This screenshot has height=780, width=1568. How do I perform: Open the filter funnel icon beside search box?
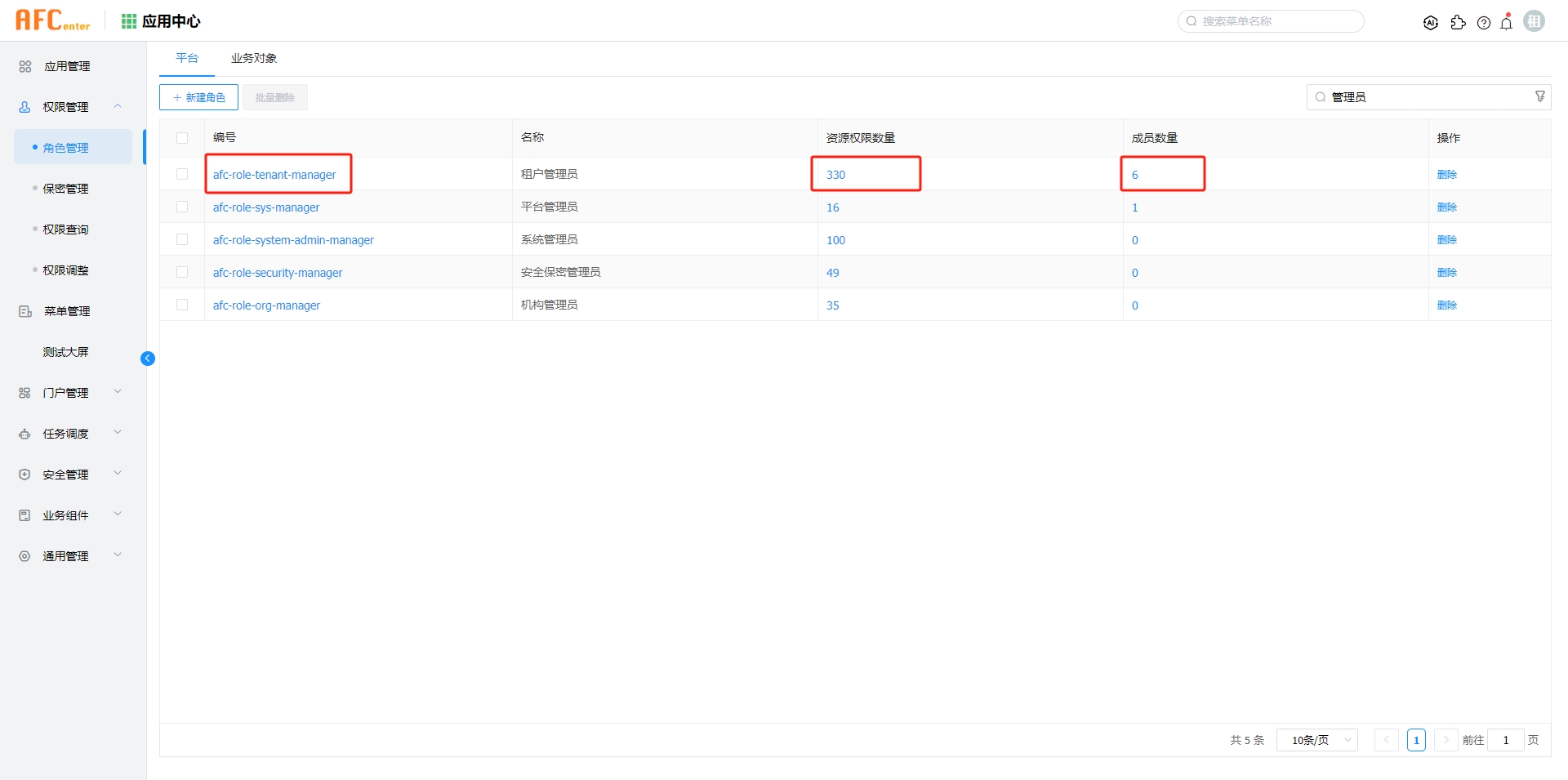click(x=1540, y=96)
